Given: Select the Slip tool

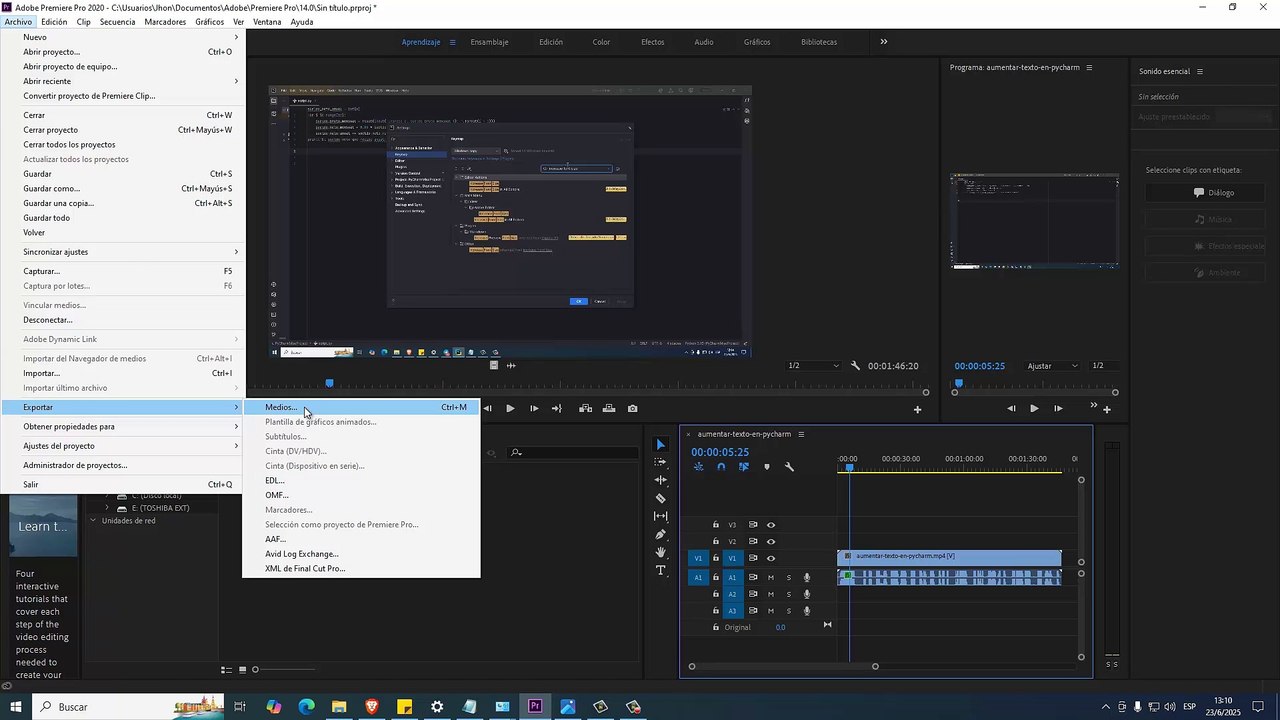Looking at the screenshot, I should coord(660,516).
